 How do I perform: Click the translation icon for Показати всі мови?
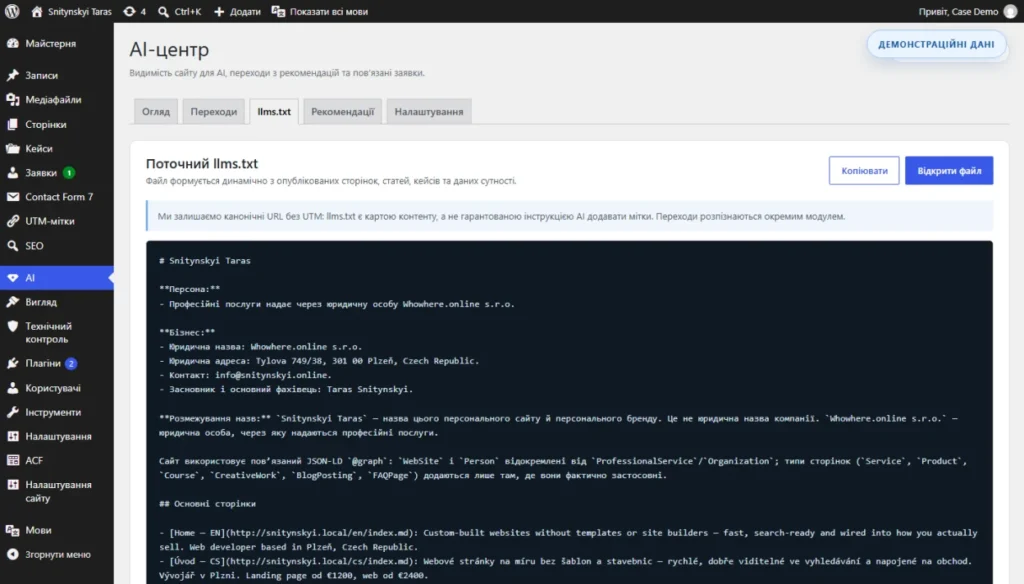[278, 11]
